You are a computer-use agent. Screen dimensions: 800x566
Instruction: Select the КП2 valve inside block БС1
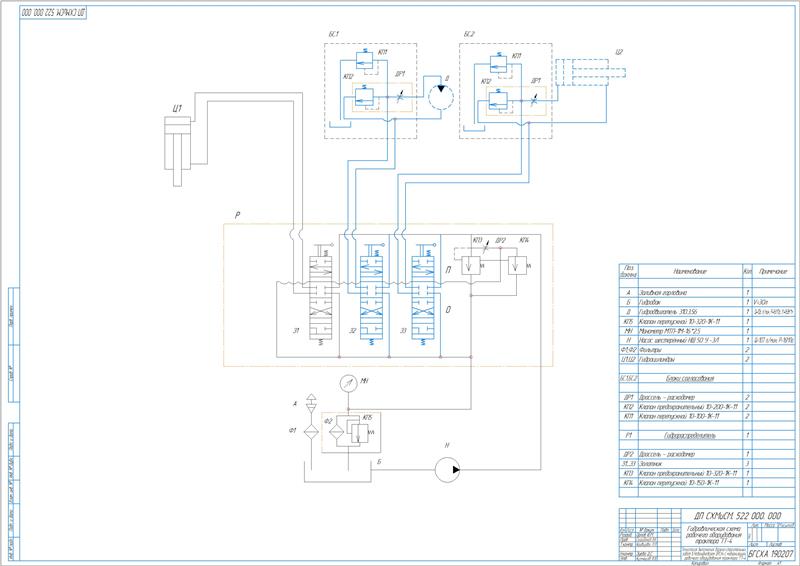363,97
